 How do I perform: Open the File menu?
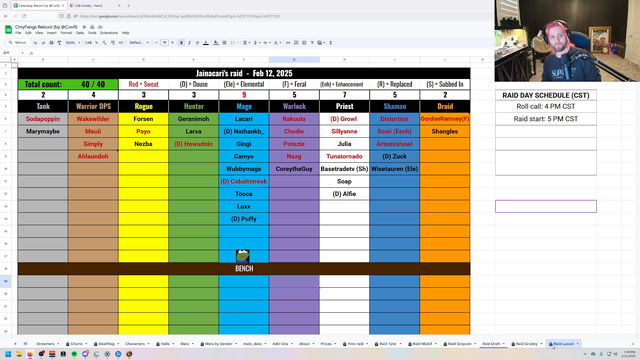click(18, 33)
